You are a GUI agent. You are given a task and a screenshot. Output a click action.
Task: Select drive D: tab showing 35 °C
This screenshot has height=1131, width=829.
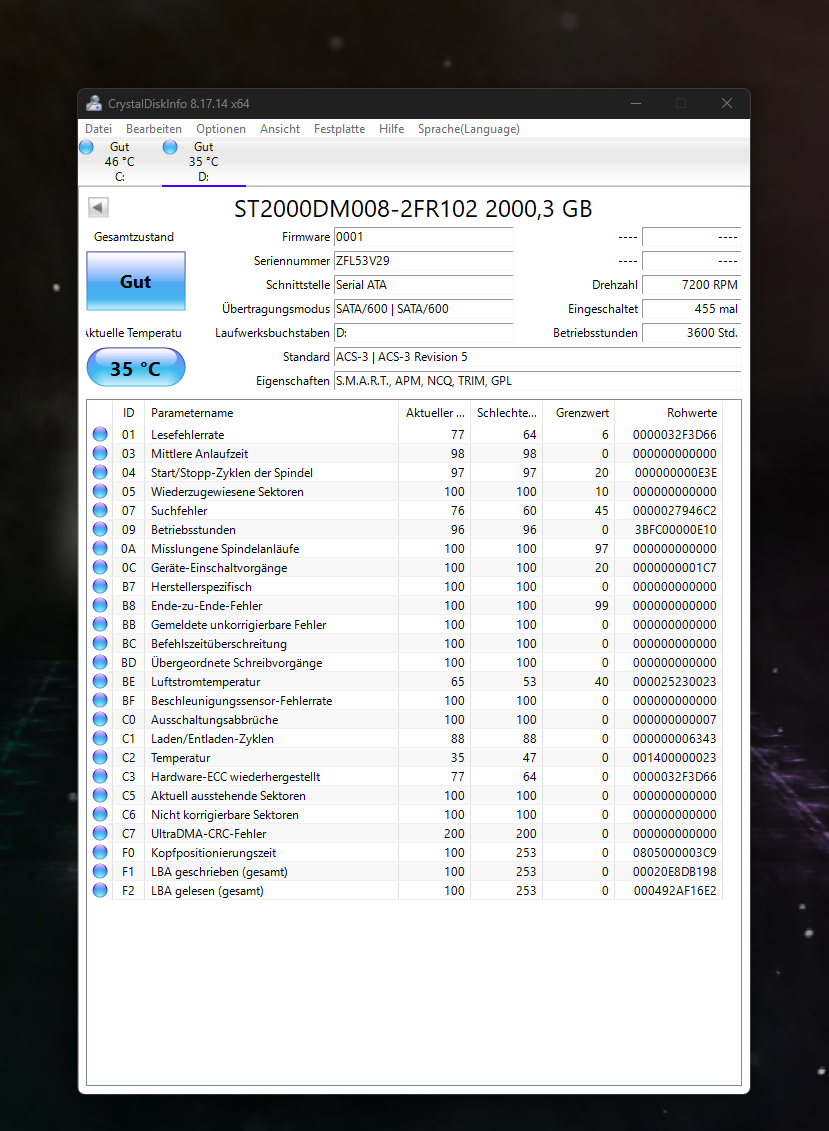click(x=203, y=162)
